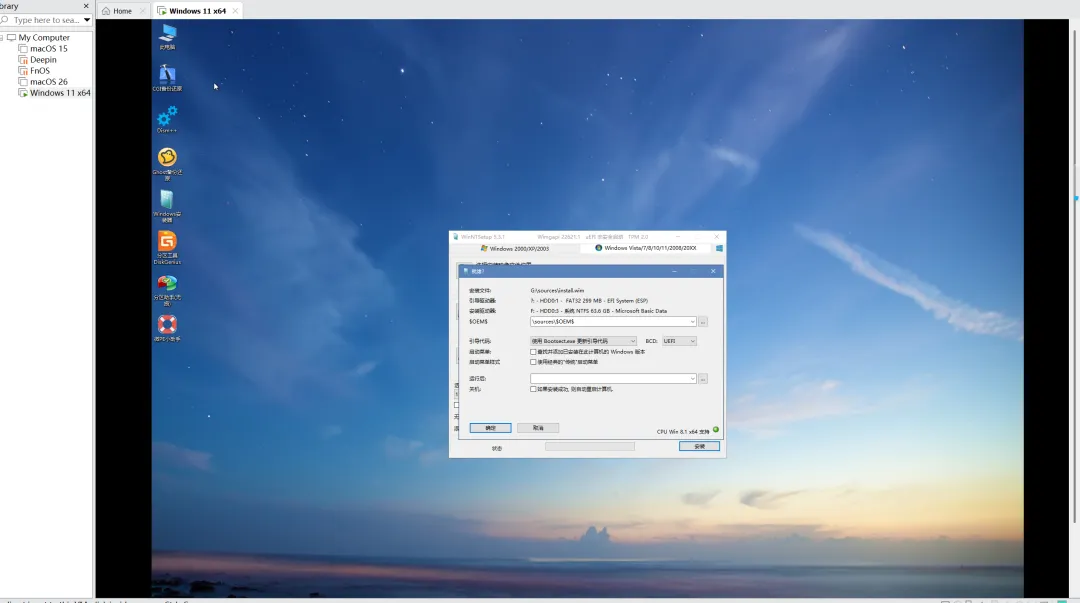Launch the lifebuoy WePE helper icon

[167, 328]
